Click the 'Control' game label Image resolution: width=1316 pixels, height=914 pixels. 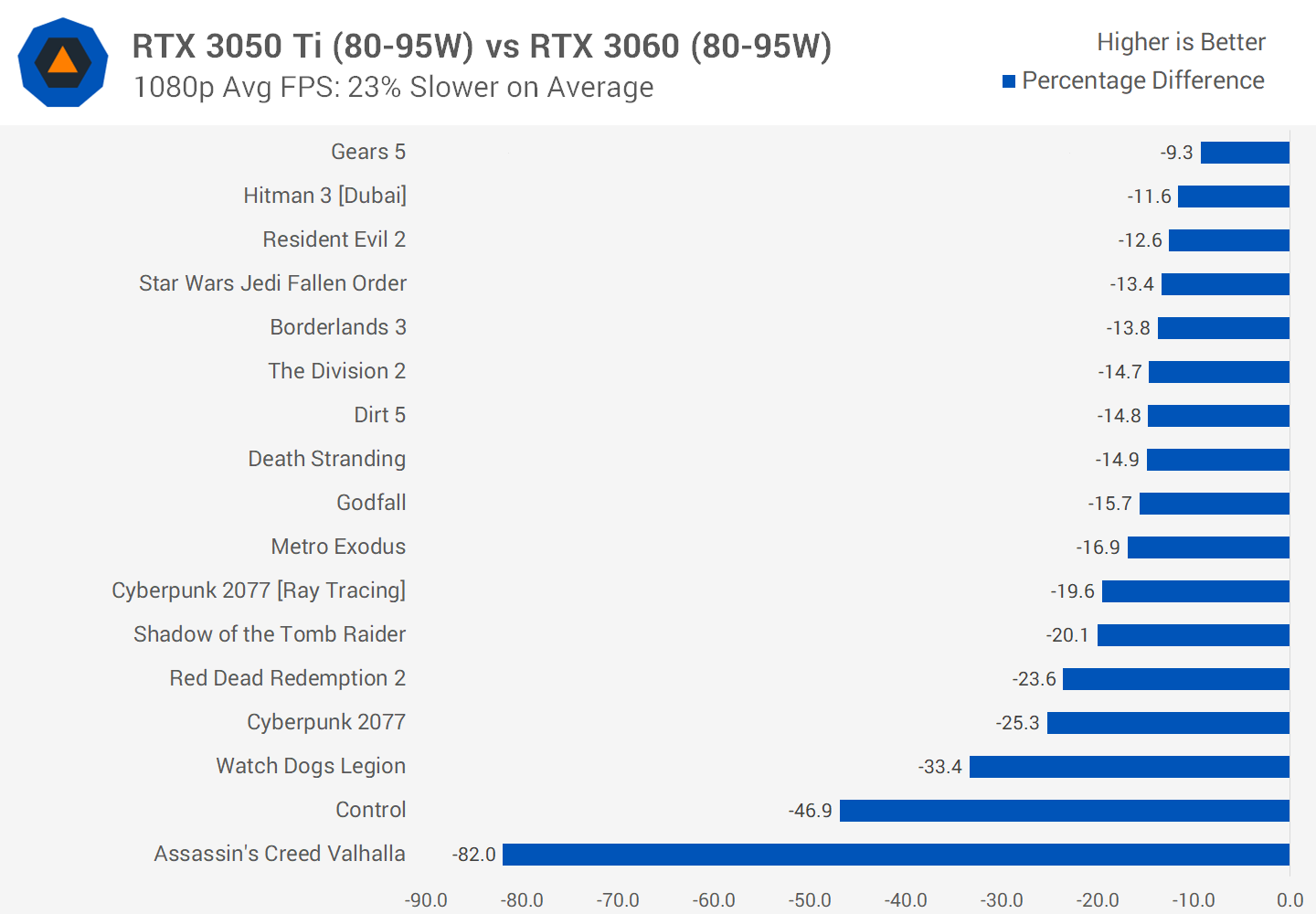371,810
